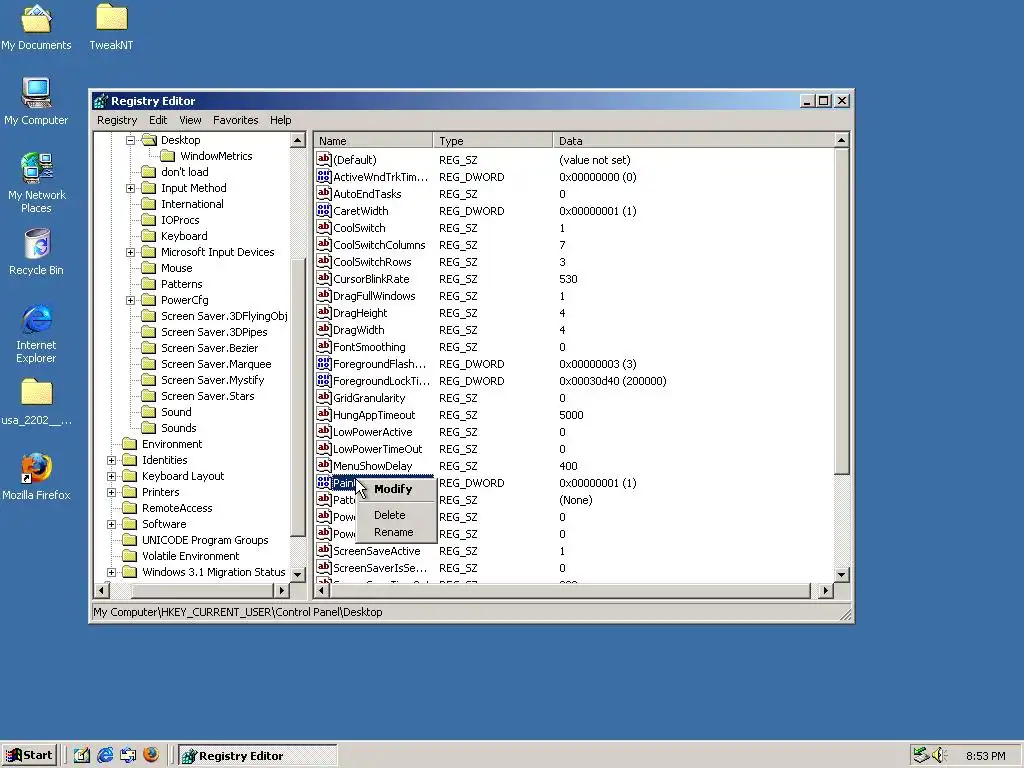Select My Computer desktop icon

[36, 102]
